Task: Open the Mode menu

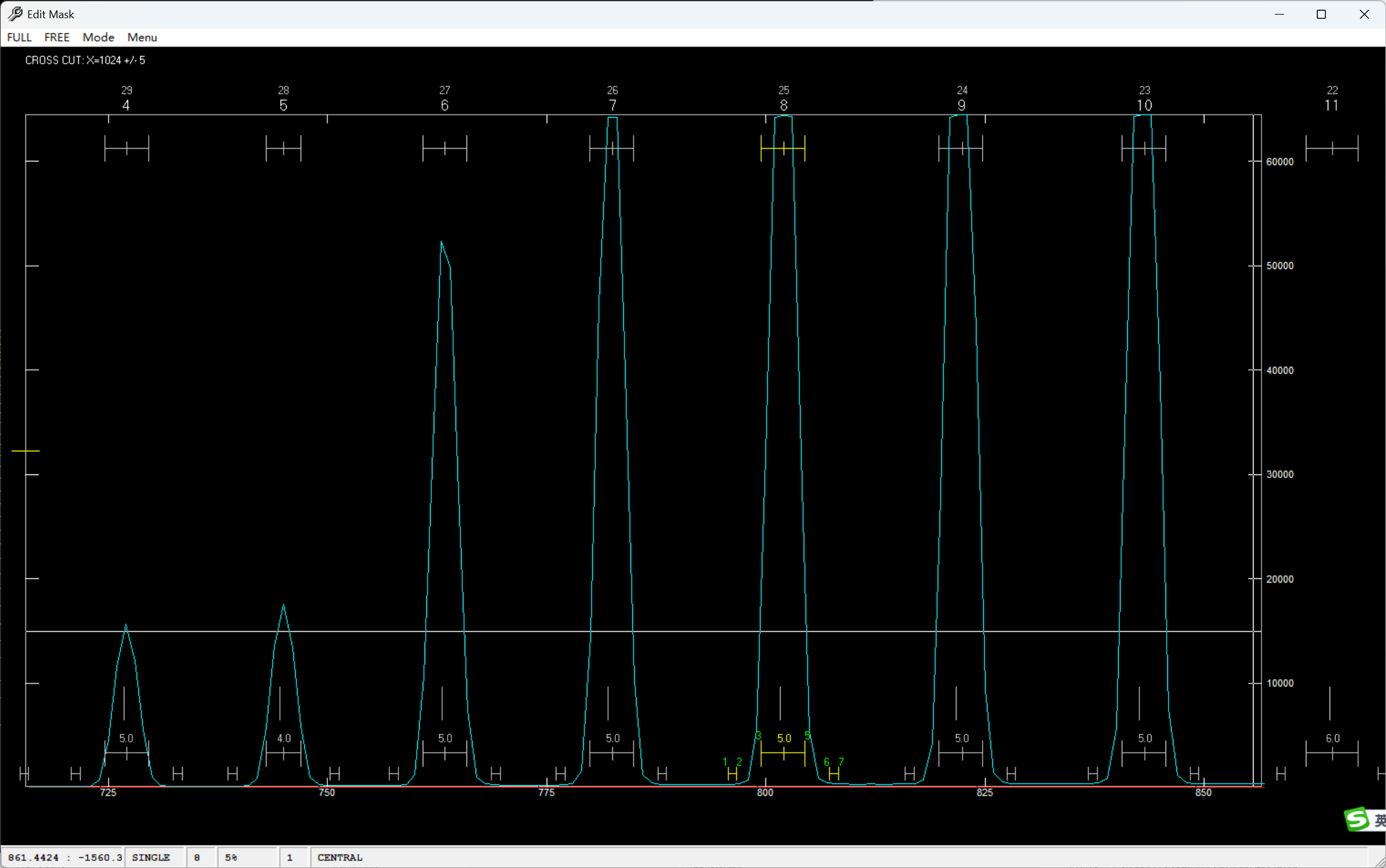Action: [98, 37]
